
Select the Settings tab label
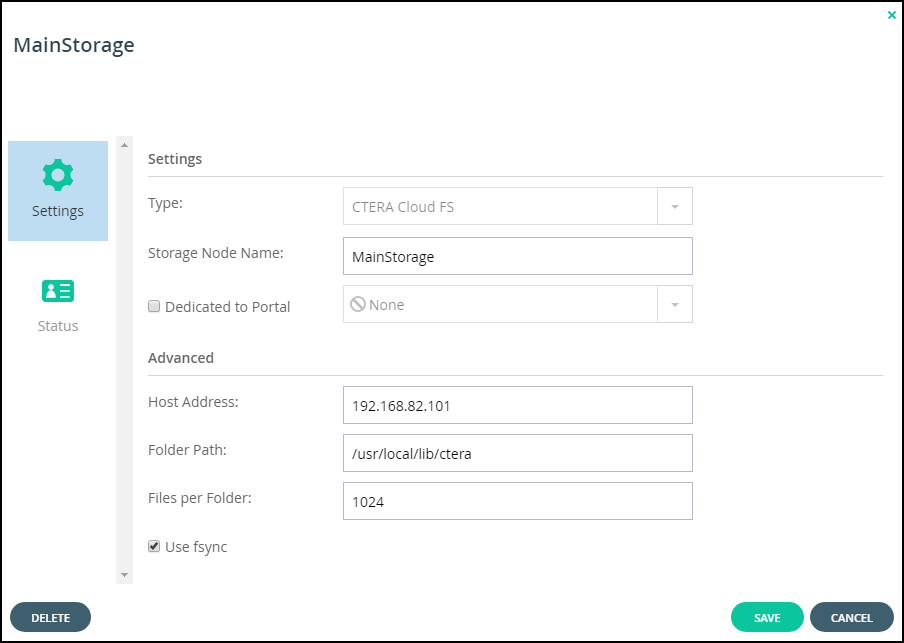coord(58,211)
